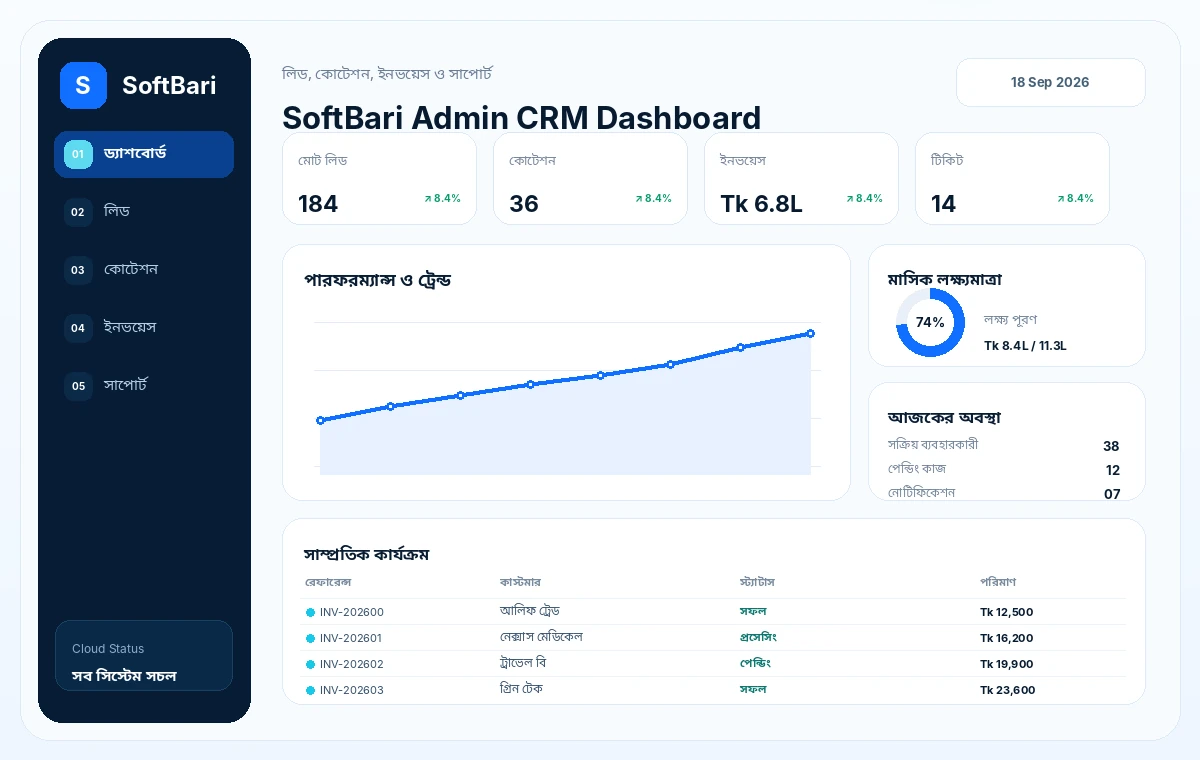Screen dimensions: 1200x760
Task: Open the ইনভয়েস Tk 6.8L card
Action: 801,178
